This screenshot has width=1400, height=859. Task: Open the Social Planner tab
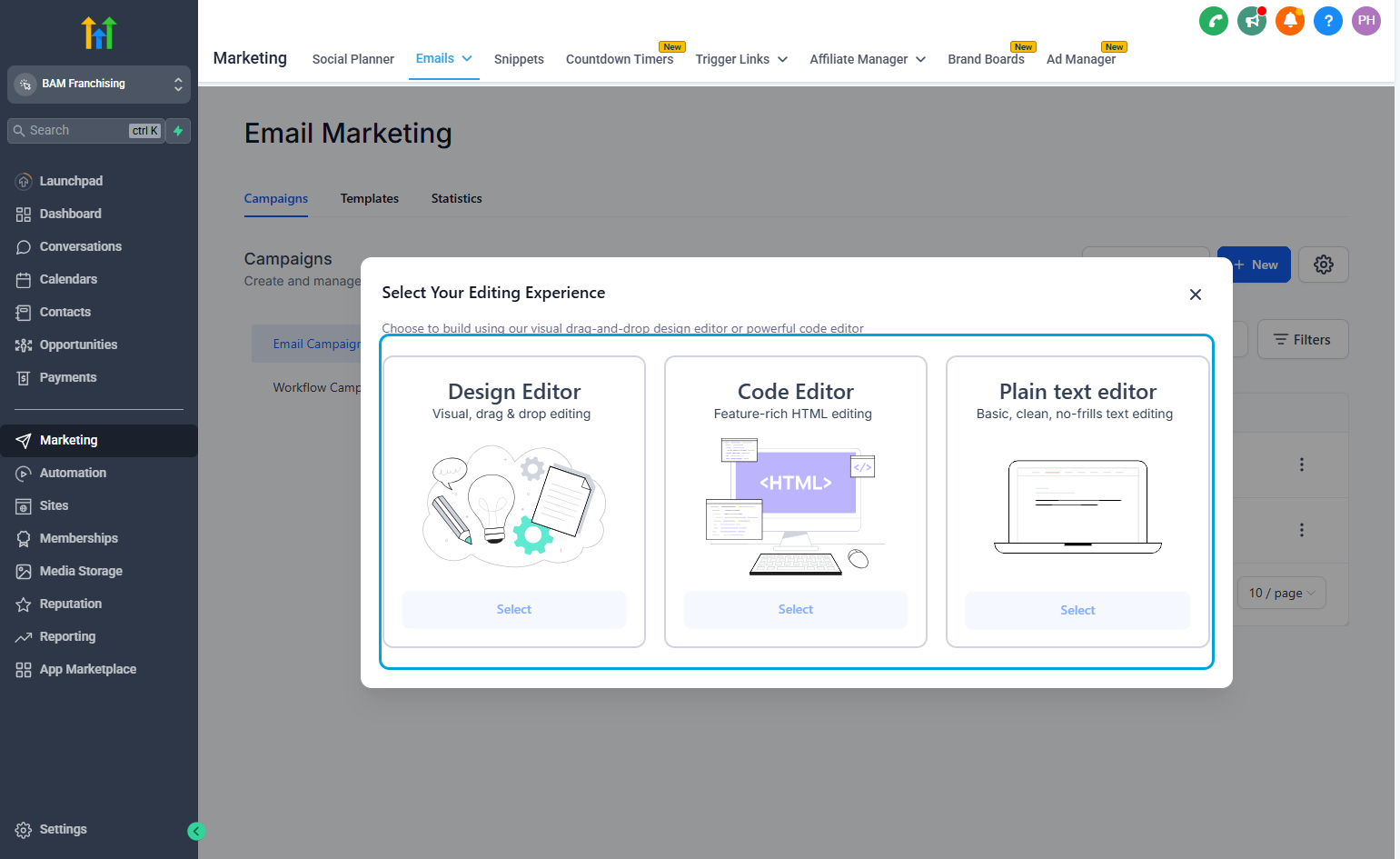point(352,59)
